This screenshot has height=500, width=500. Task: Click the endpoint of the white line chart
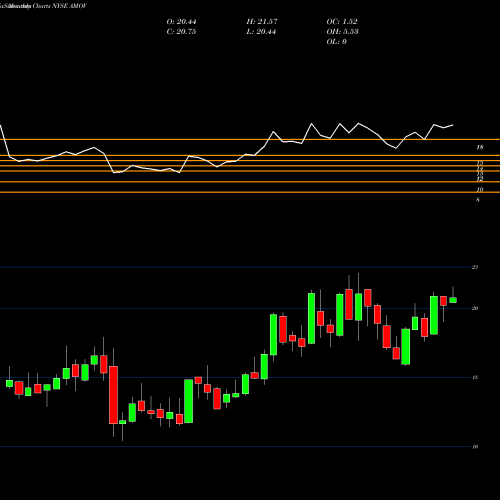(x=453, y=125)
